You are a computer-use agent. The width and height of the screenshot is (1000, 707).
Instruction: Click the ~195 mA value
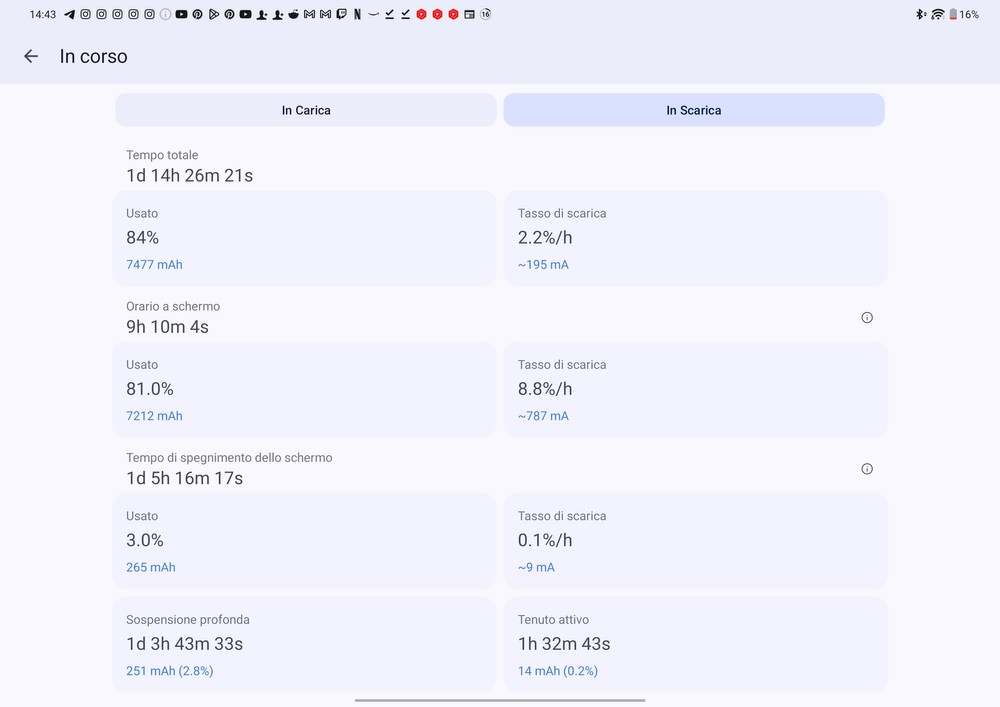point(543,265)
